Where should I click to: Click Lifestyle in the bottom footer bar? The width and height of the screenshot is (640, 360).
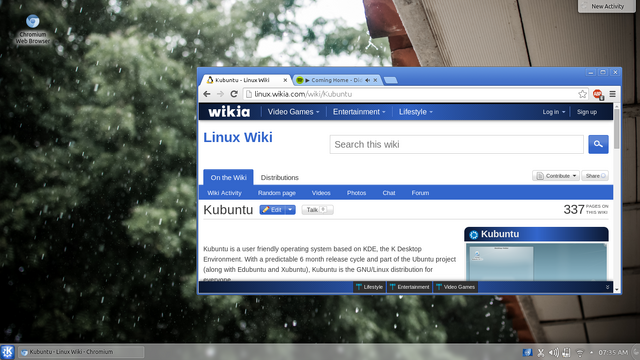pyautogui.click(x=369, y=287)
